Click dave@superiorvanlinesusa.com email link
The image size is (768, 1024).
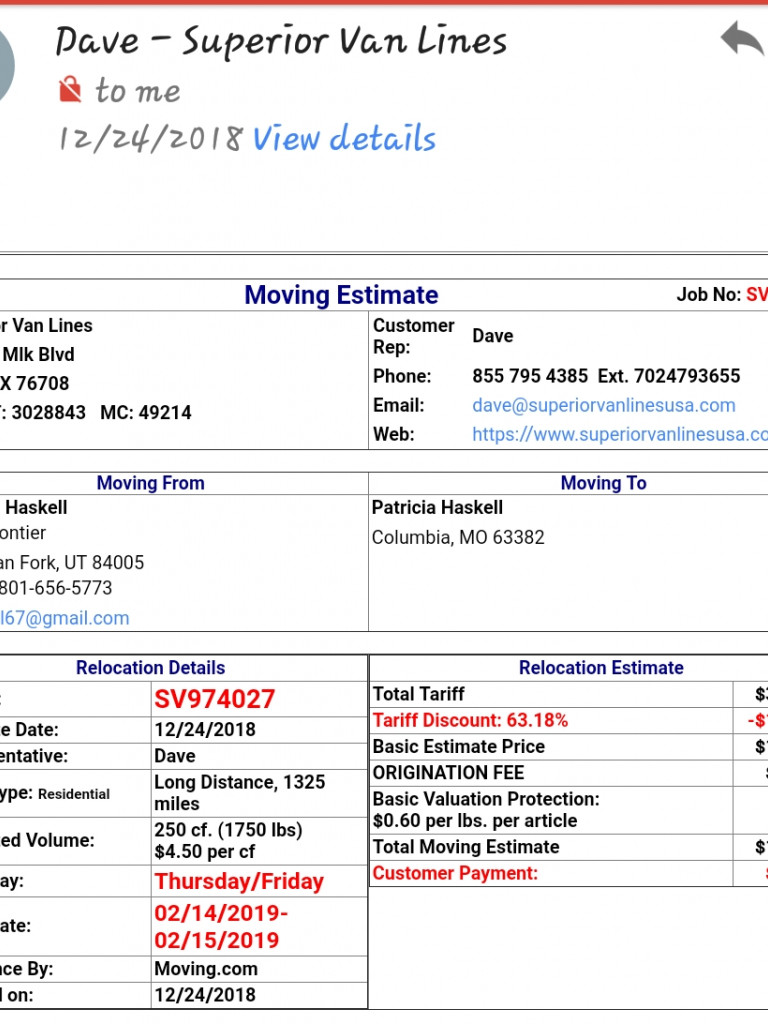(x=603, y=405)
